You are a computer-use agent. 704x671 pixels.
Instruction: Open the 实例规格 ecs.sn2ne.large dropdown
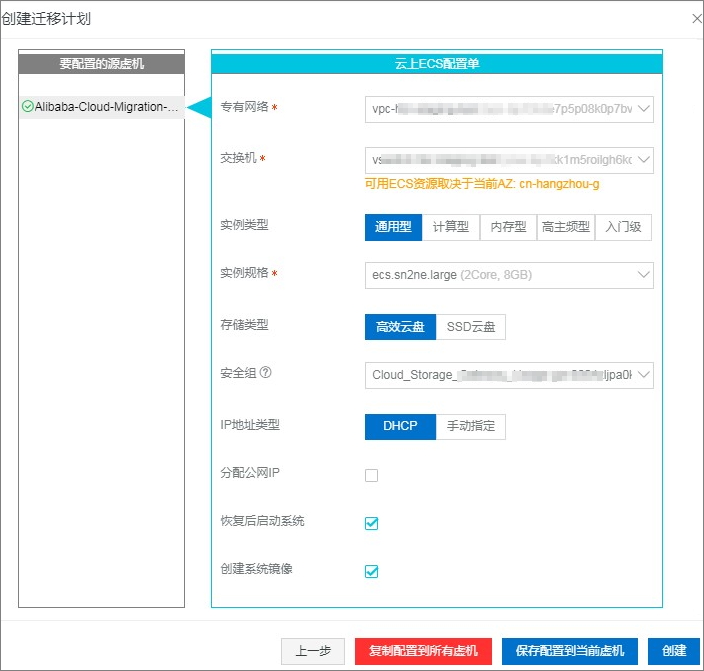509,275
